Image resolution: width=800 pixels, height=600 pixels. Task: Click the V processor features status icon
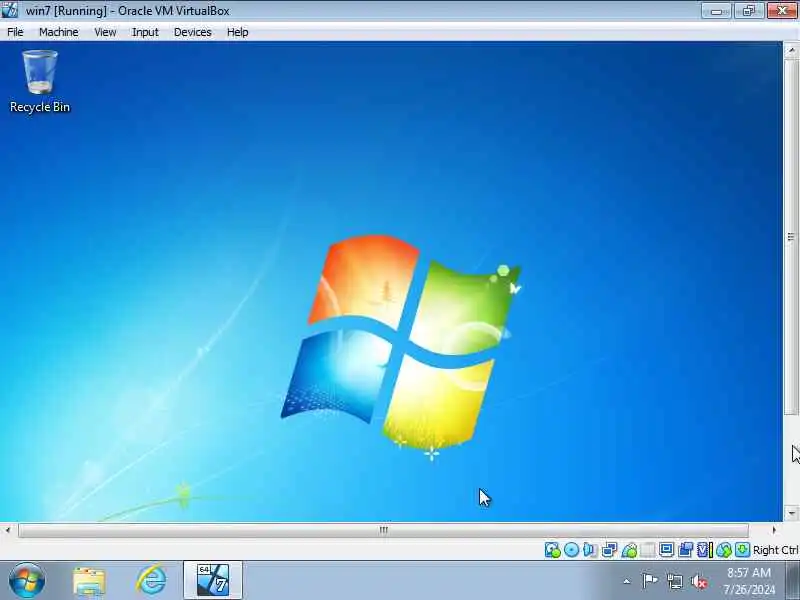[x=704, y=550]
